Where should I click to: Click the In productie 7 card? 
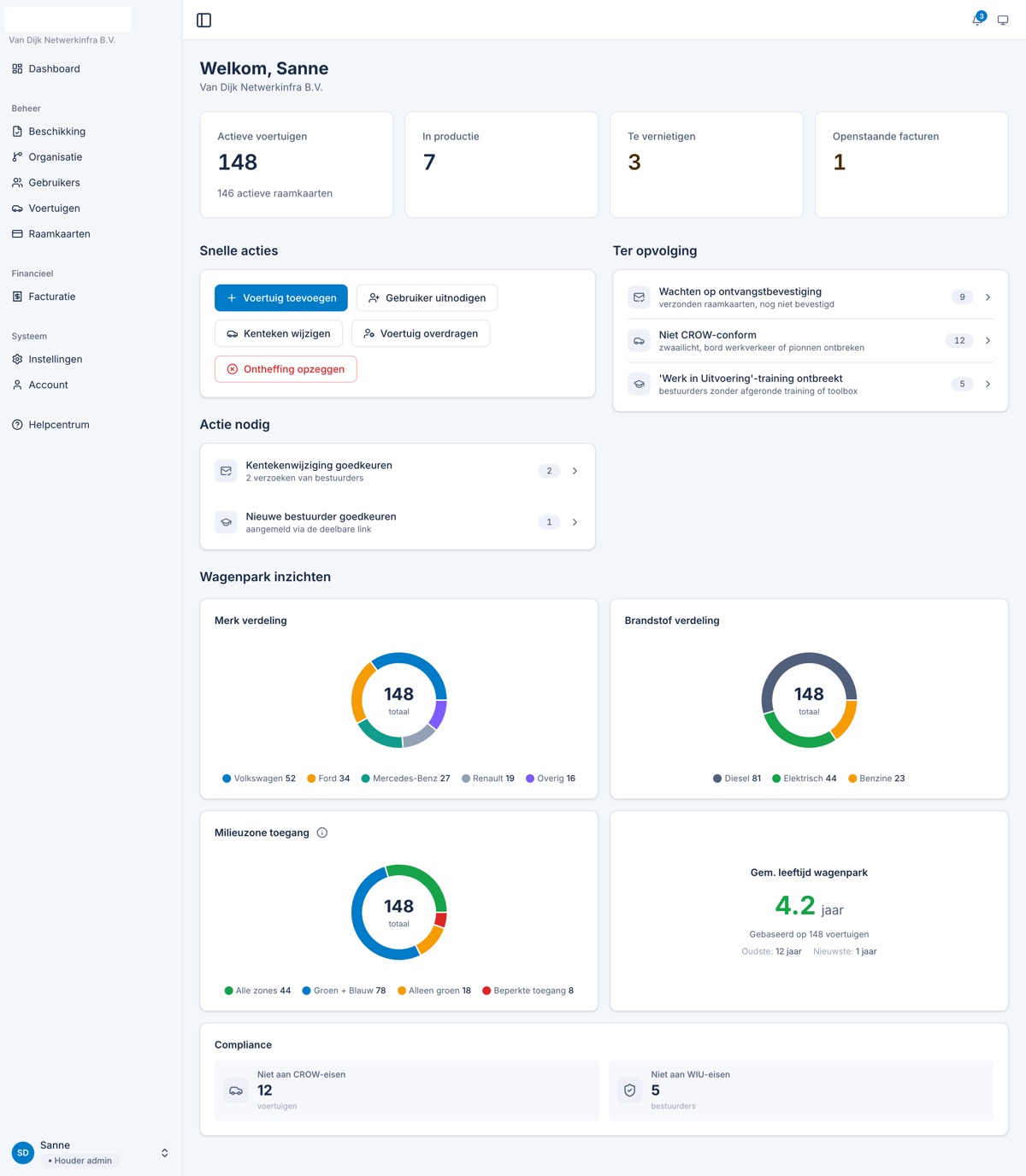click(x=501, y=165)
